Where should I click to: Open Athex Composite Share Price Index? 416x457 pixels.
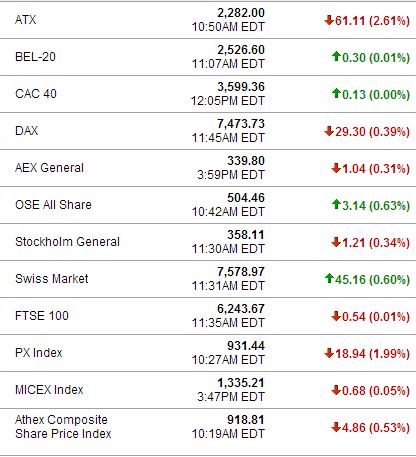point(63,427)
